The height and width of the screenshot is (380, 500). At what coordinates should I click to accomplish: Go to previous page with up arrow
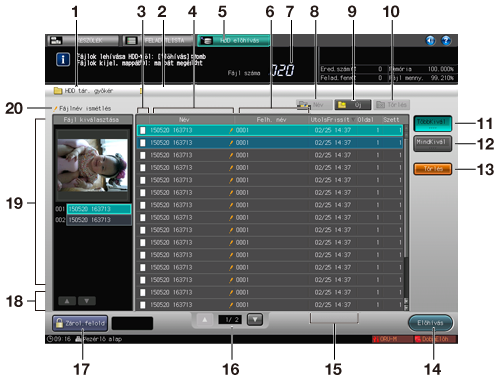click(205, 319)
